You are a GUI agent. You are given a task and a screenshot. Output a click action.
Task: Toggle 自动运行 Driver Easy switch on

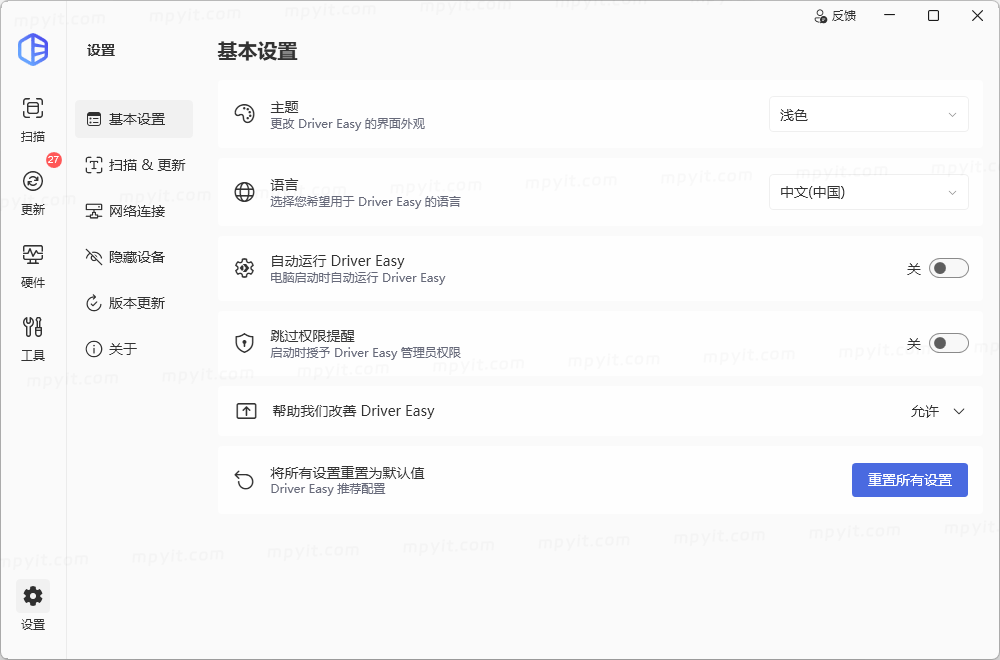tap(948, 268)
